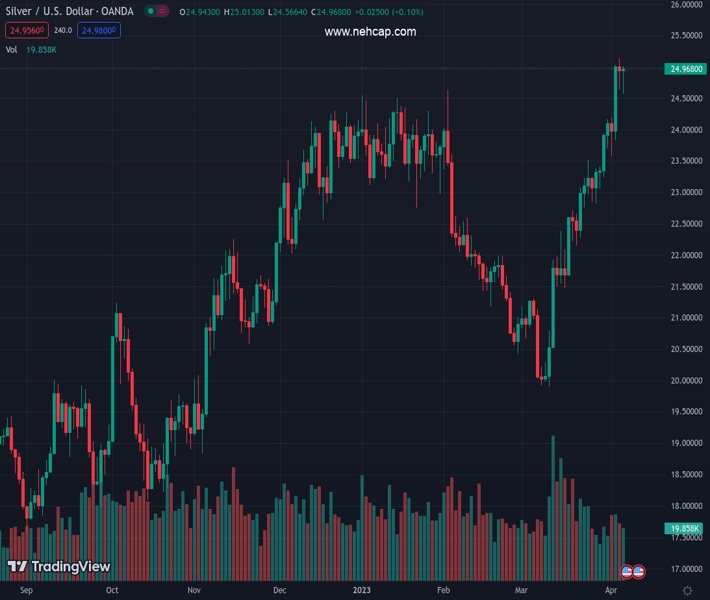Image resolution: width=710 pixels, height=600 pixels.
Task: Click the Dec label on time axis
Action: (280, 591)
